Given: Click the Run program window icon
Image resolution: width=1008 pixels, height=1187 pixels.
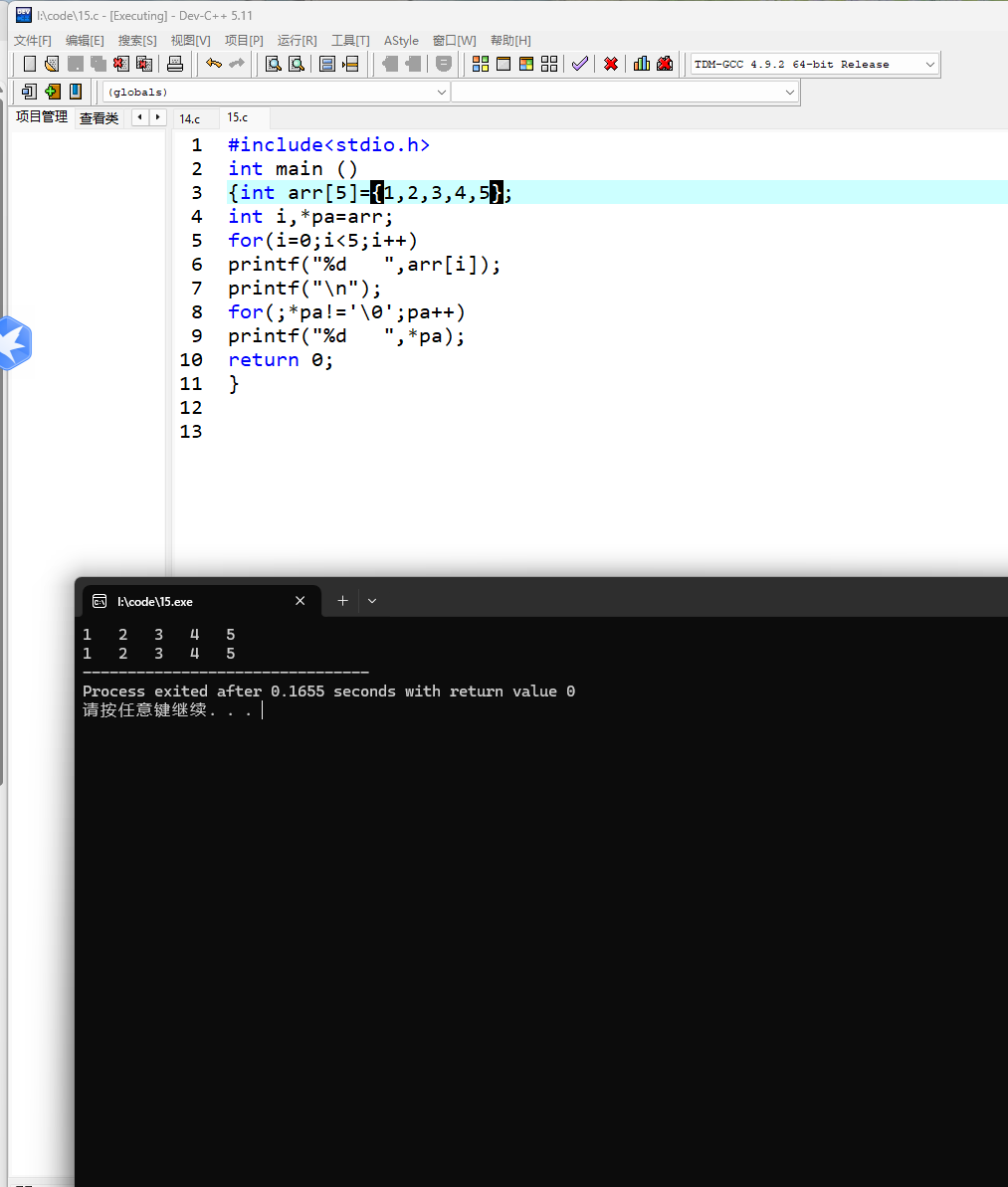Looking at the screenshot, I should (x=504, y=65).
